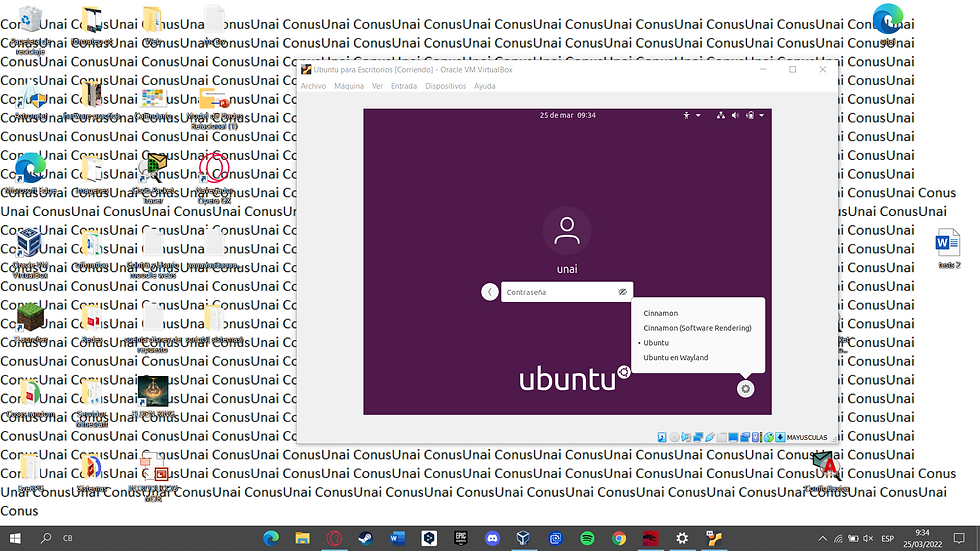This screenshot has width=980, height=551.
Task: Go back with the arrow beside password field
Action: (489, 292)
